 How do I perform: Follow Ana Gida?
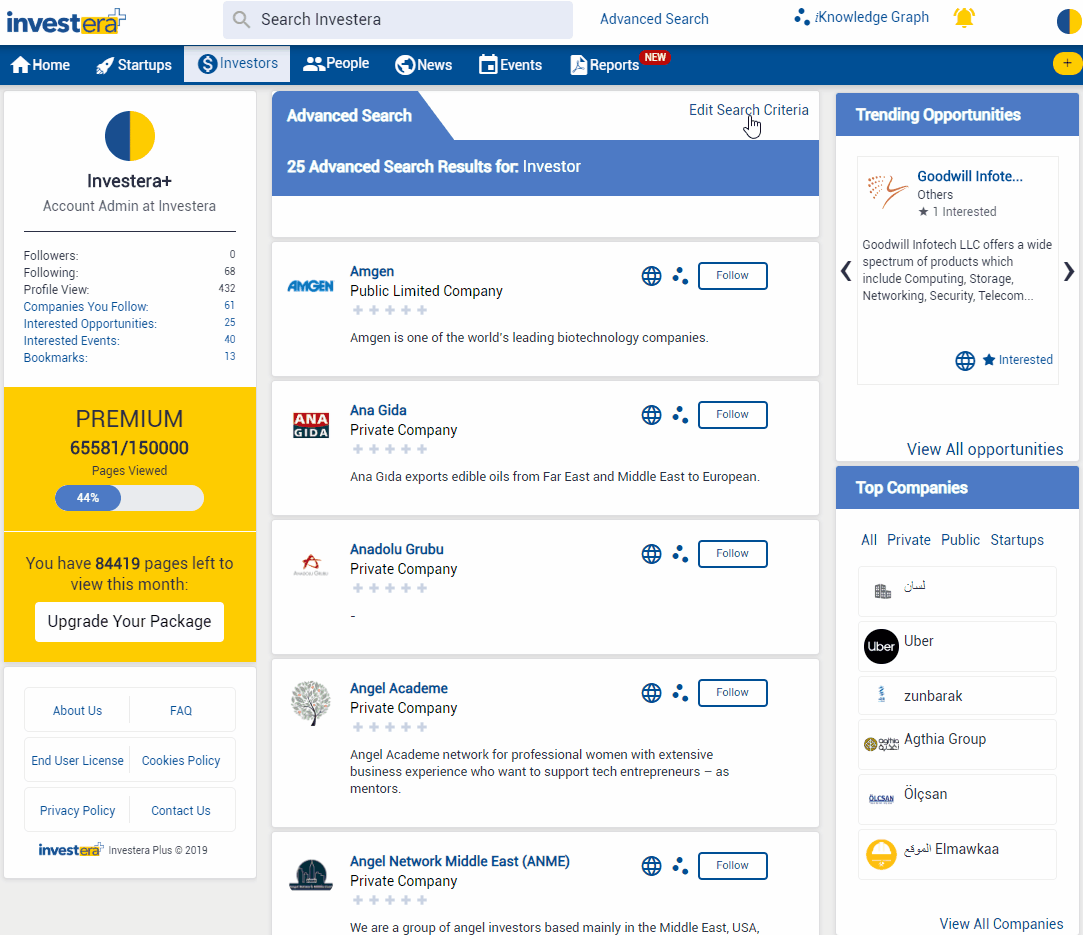coord(732,414)
